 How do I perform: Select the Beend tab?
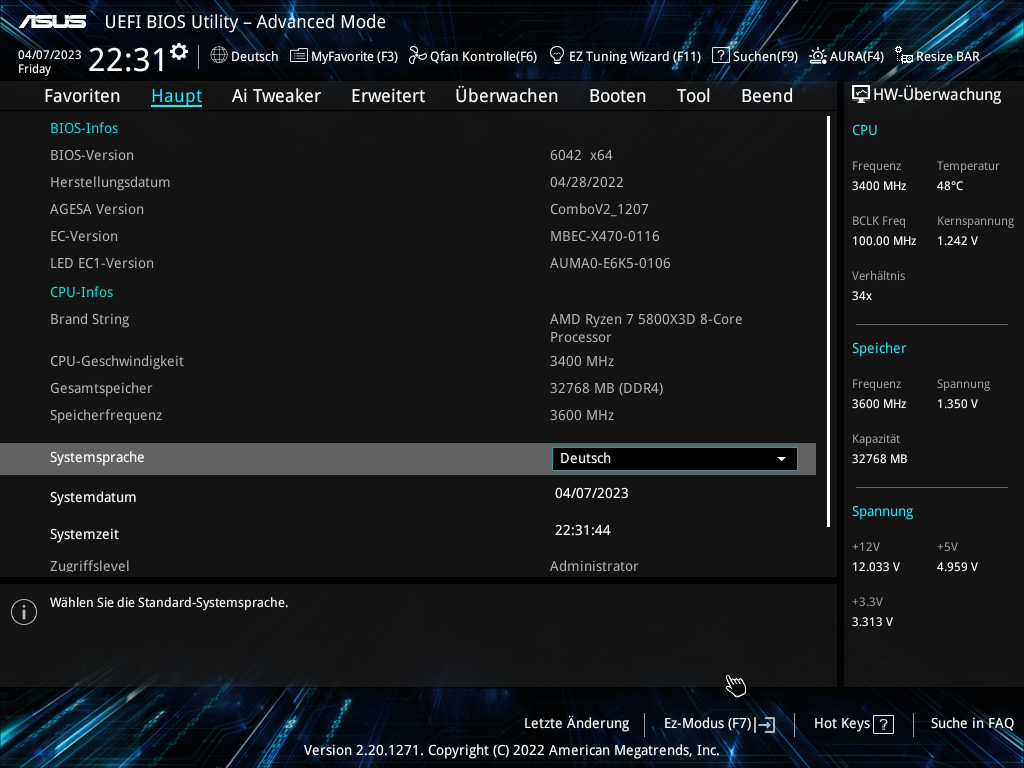coord(767,96)
